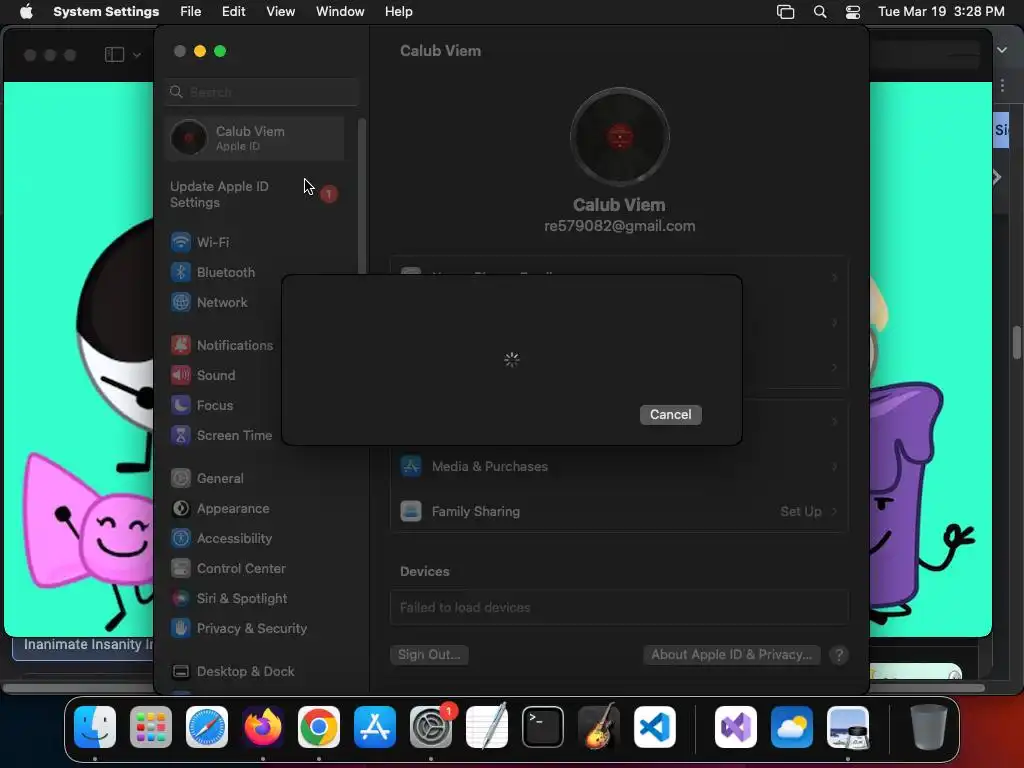This screenshot has width=1024, height=768.
Task: Click vertical dots menu in background window
Action: (1002, 86)
